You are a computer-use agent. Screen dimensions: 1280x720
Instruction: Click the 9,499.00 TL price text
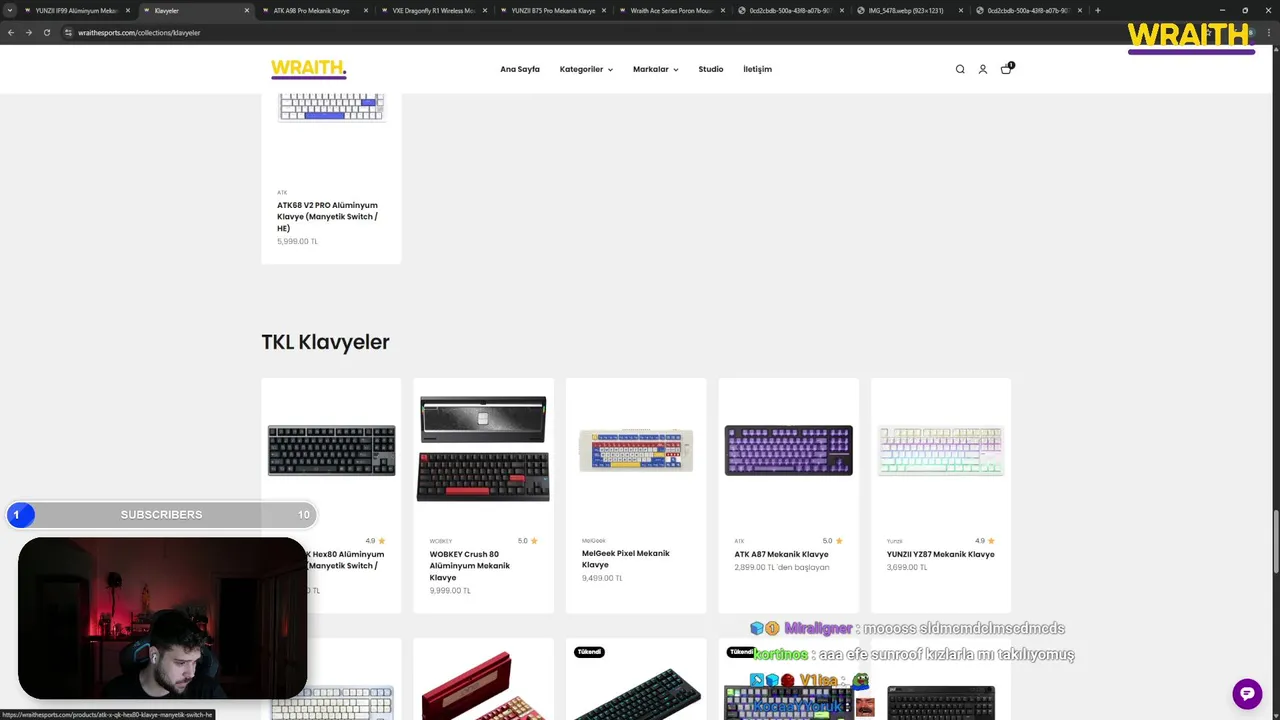point(602,578)
